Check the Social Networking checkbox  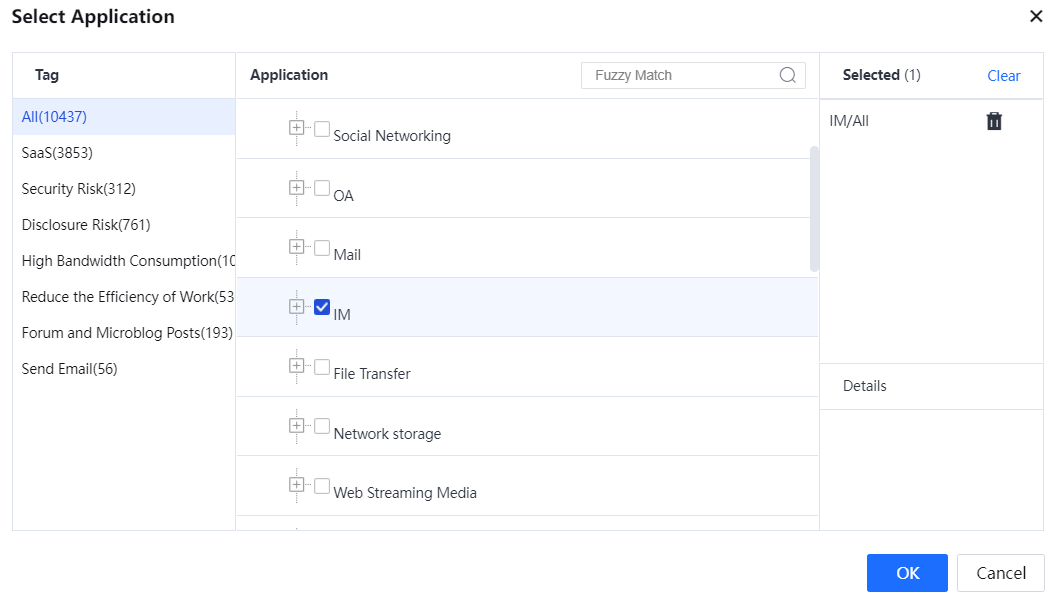tap(322, 129)
